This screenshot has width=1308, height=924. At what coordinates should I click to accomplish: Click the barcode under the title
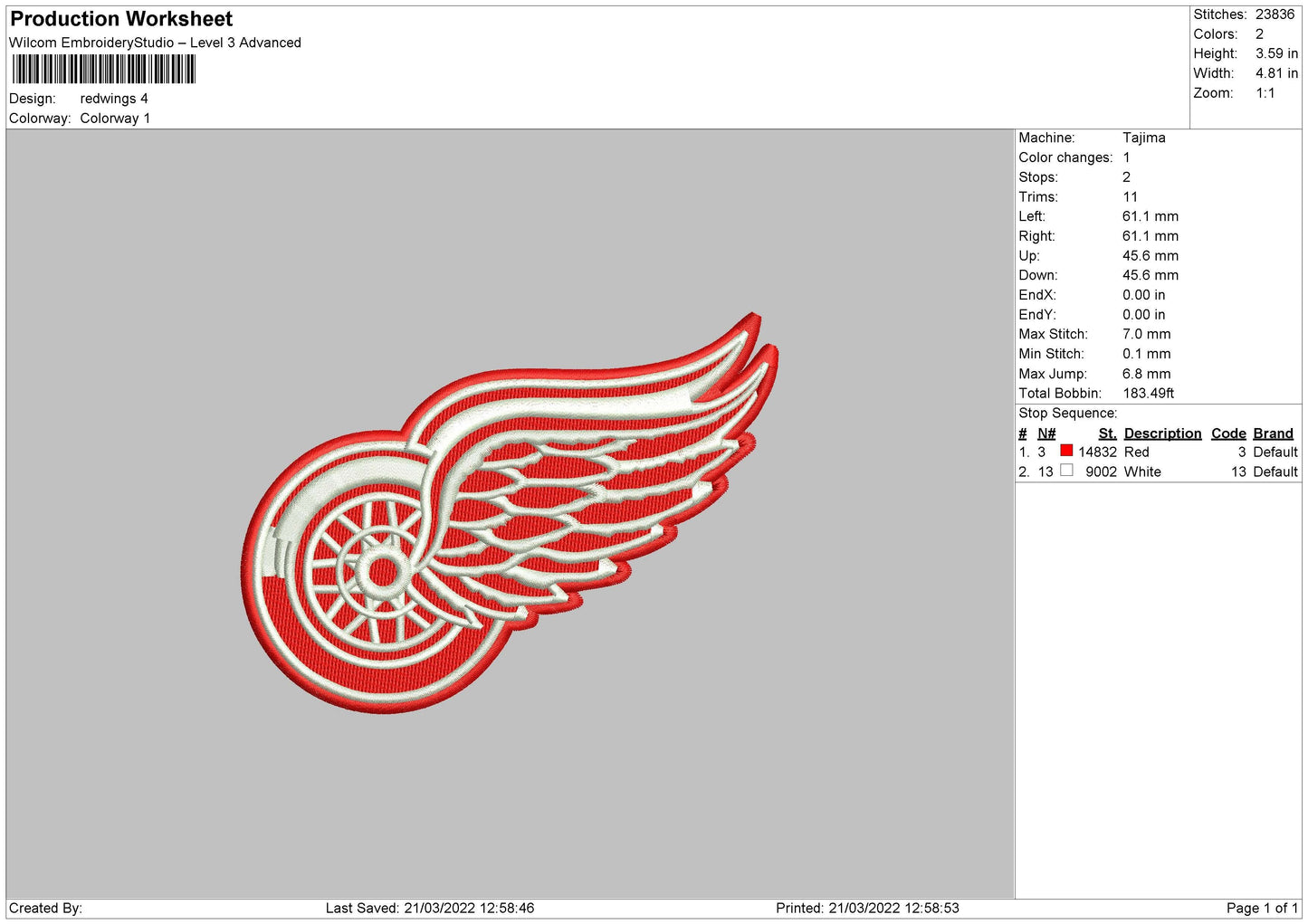point(104,70)
